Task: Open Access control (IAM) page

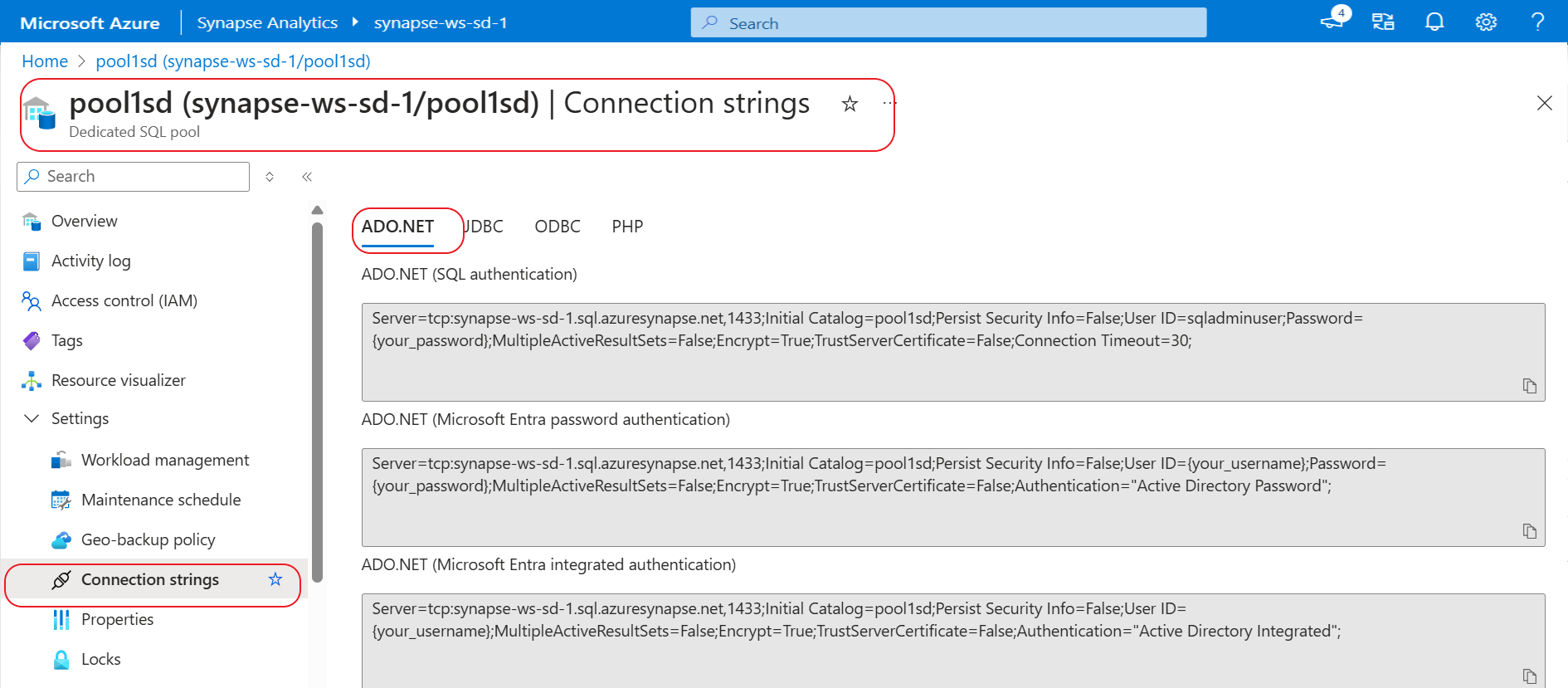Action: point(124,300)
